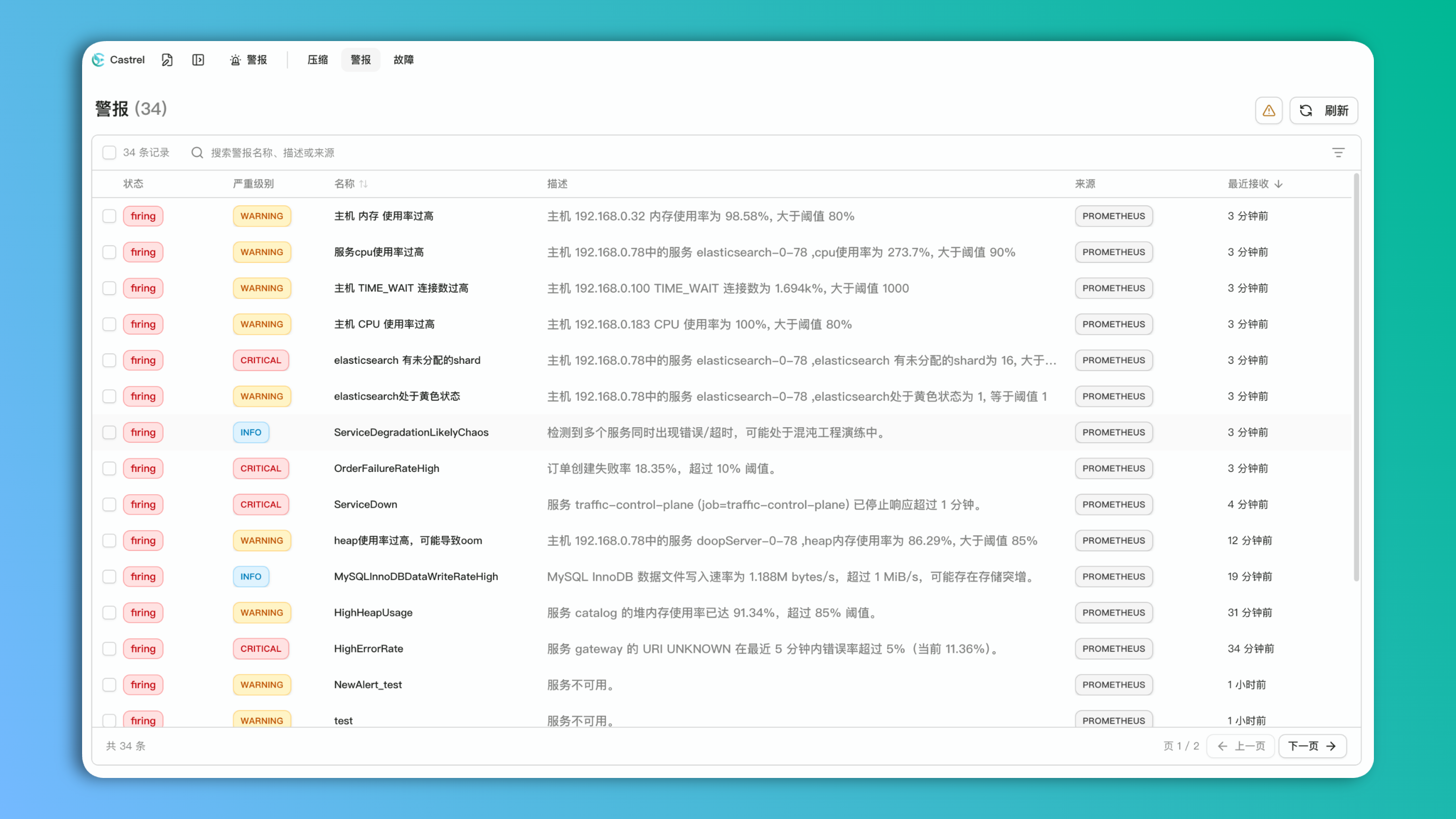Click the Castrel logo icon
1456x819 pixels.
[x=98, y=60]
